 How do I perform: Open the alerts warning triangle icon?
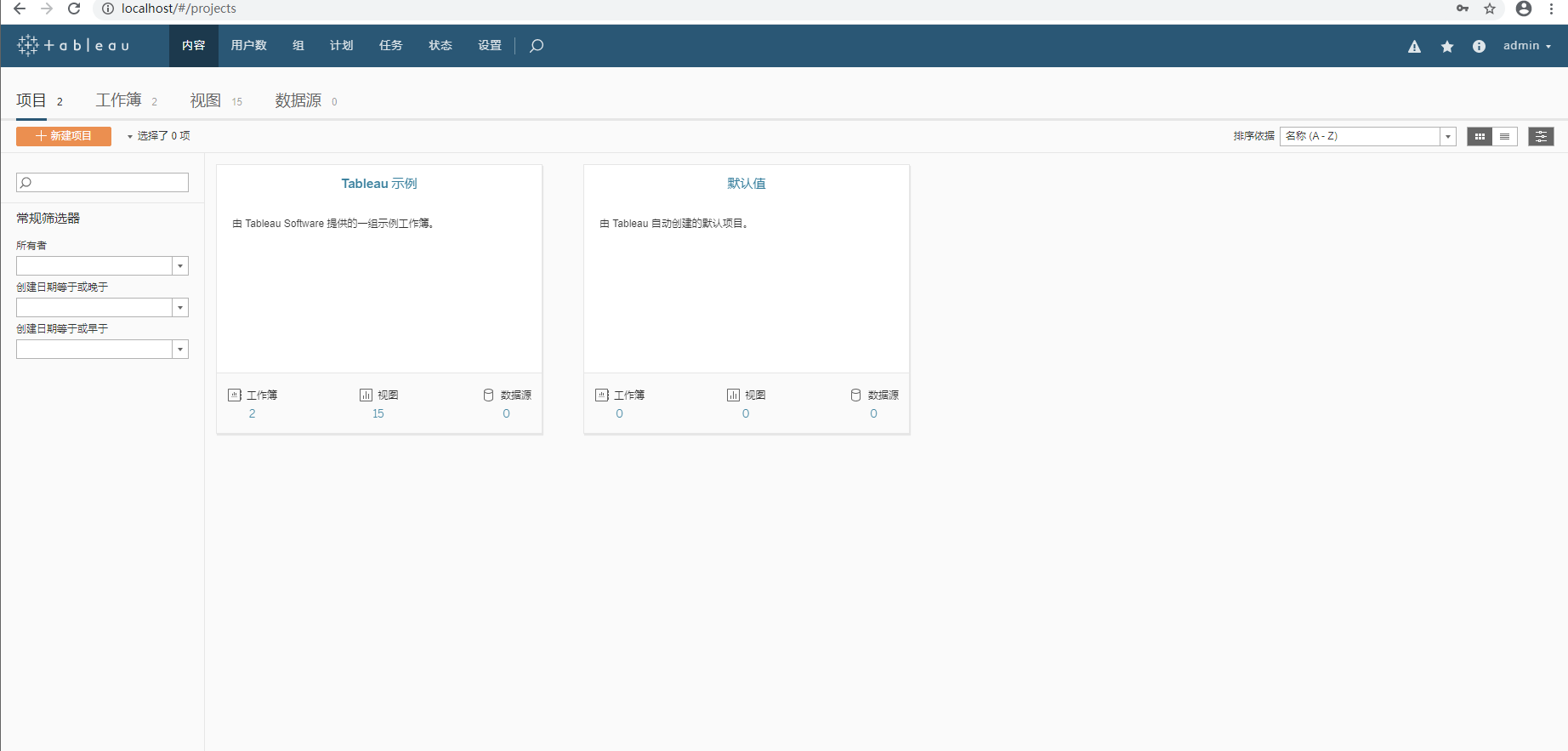point(1414,47)
